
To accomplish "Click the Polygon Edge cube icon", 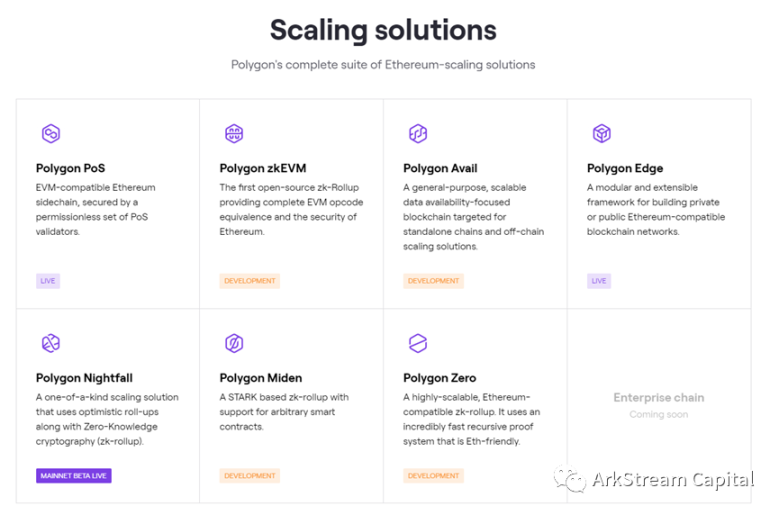I will 601,133.
